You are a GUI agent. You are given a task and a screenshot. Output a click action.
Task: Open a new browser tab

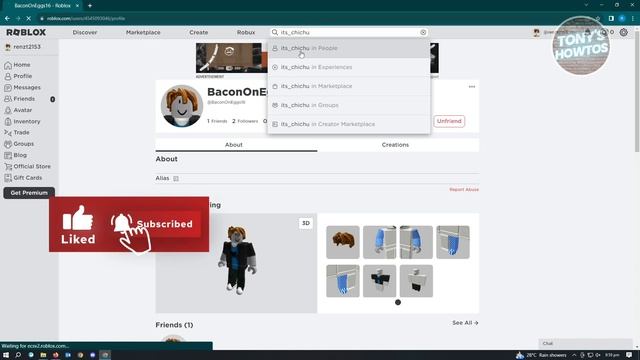click(x=90, y=6)
